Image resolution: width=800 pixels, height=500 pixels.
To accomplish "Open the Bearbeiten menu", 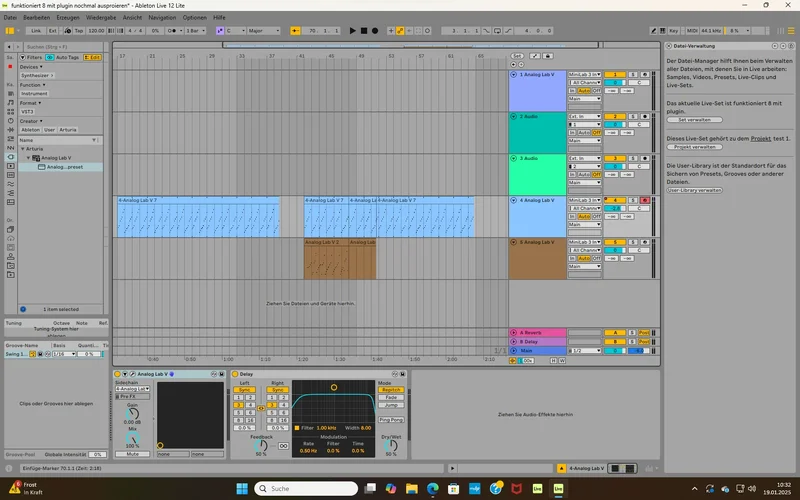I will [x=37, y=17].
